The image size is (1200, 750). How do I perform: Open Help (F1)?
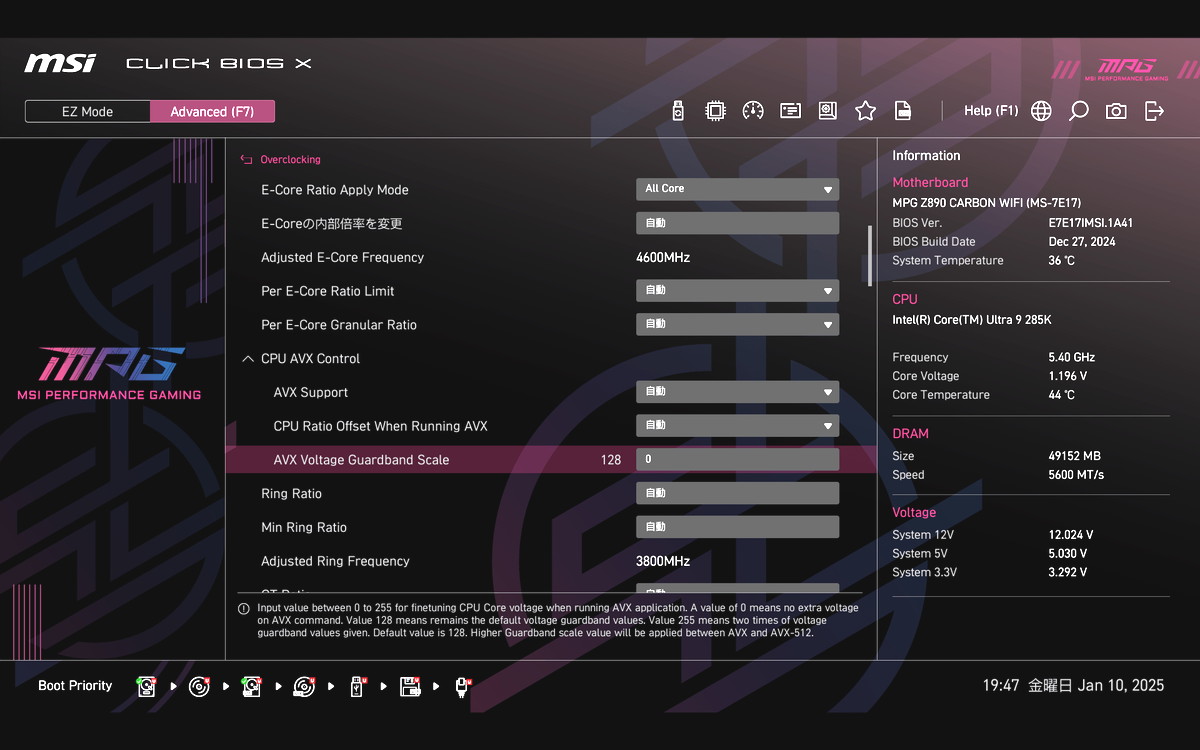click(991, 111)
